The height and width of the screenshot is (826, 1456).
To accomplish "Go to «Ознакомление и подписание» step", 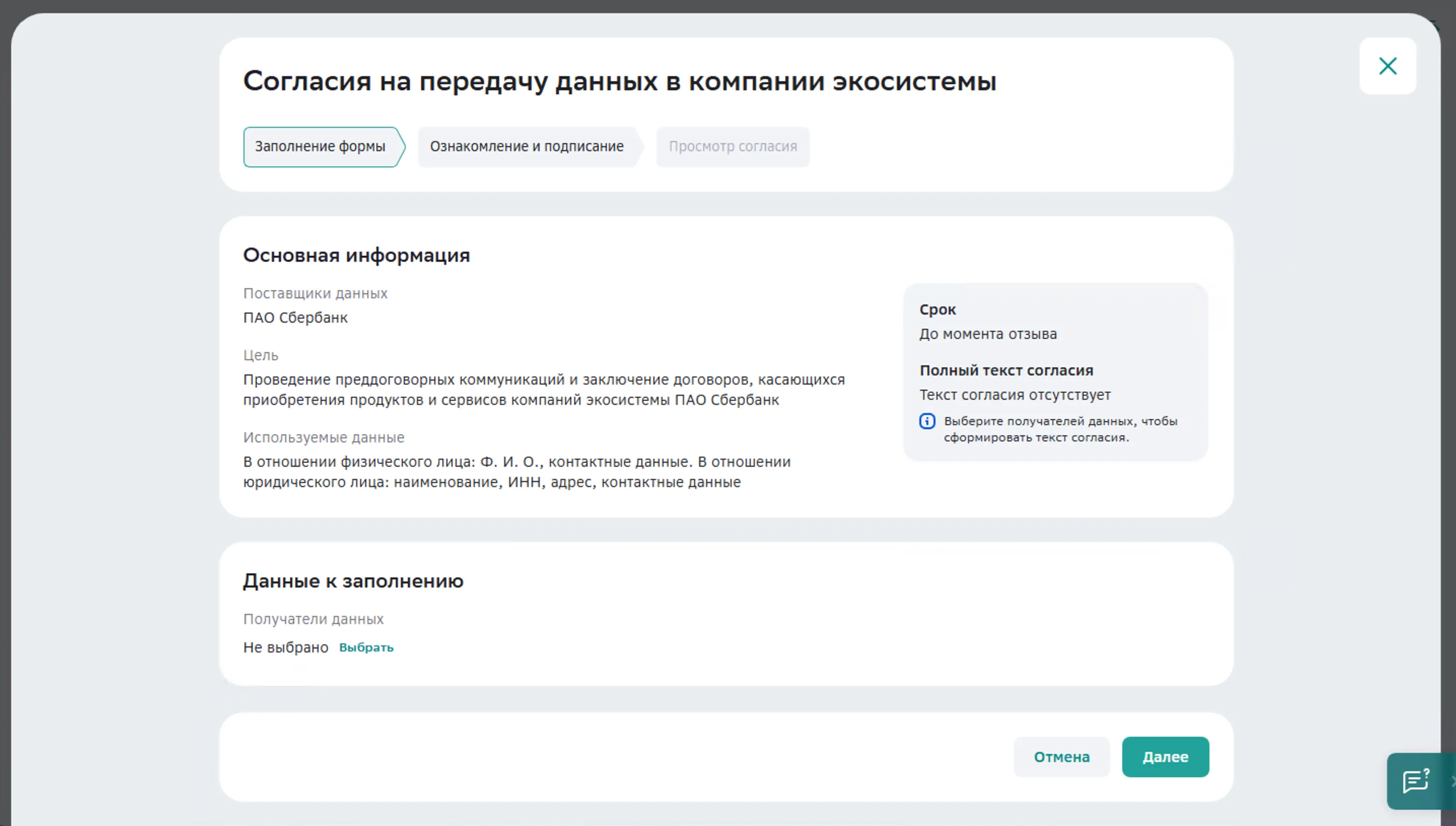I will pyautogui.click(x=530, y=147).
